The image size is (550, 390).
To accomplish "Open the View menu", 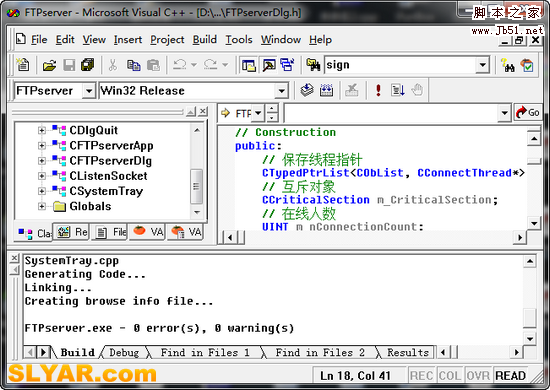I will click(x=94, y=40).
